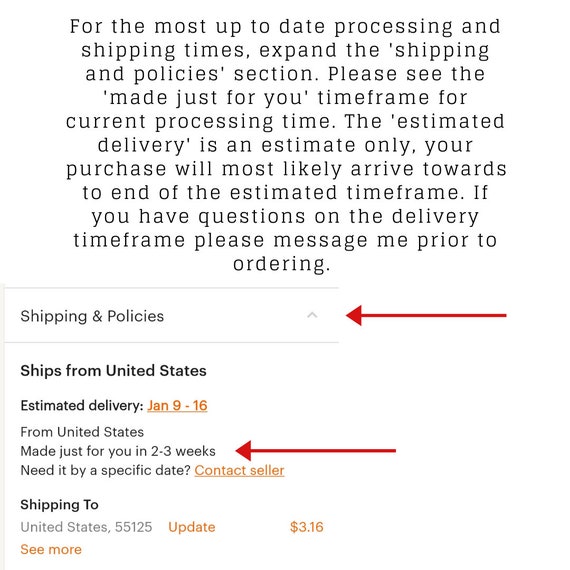
Task: Click the United States, 55125 destination
Action: point(86,527)
